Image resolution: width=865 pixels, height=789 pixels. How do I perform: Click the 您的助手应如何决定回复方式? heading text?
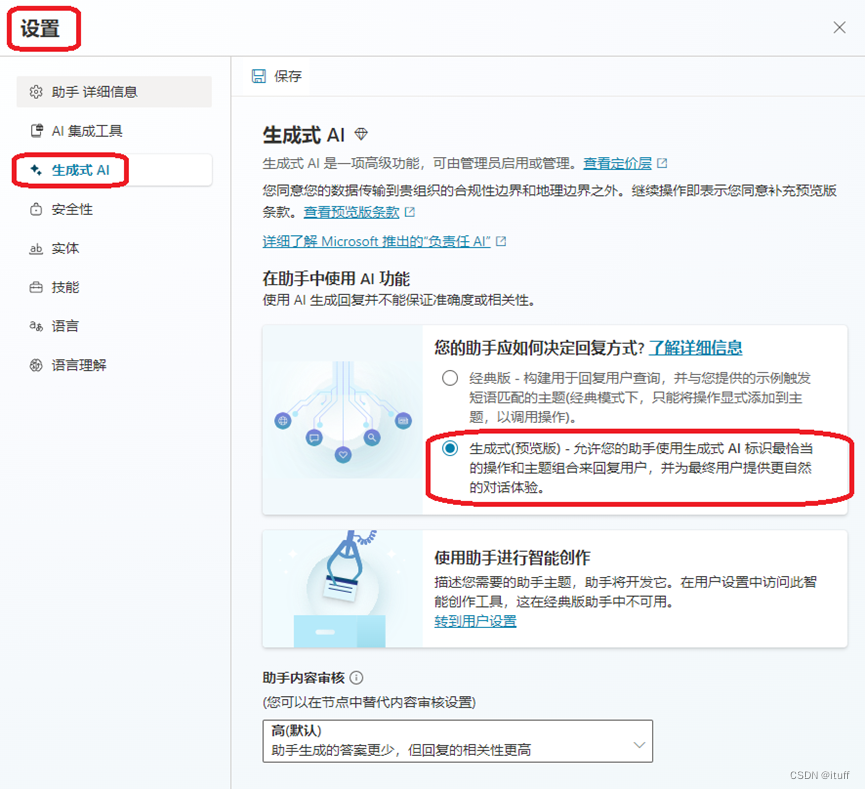(539, 348)
